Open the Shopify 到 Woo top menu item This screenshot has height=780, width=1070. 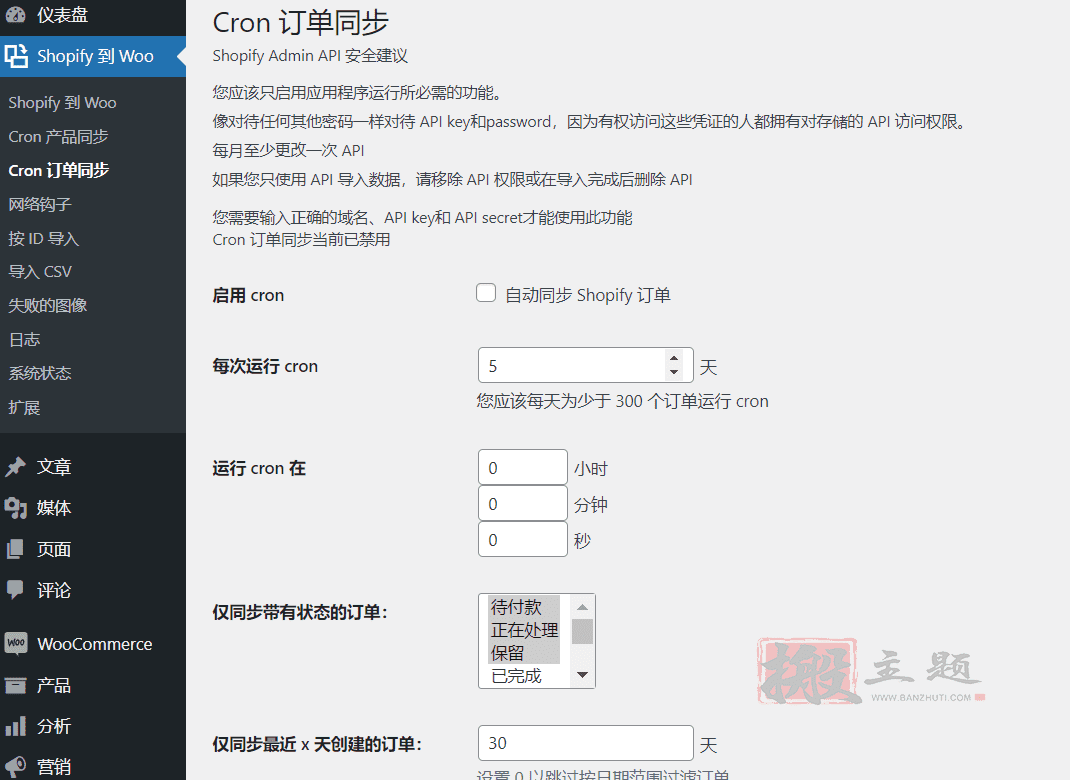pos(93,56)
